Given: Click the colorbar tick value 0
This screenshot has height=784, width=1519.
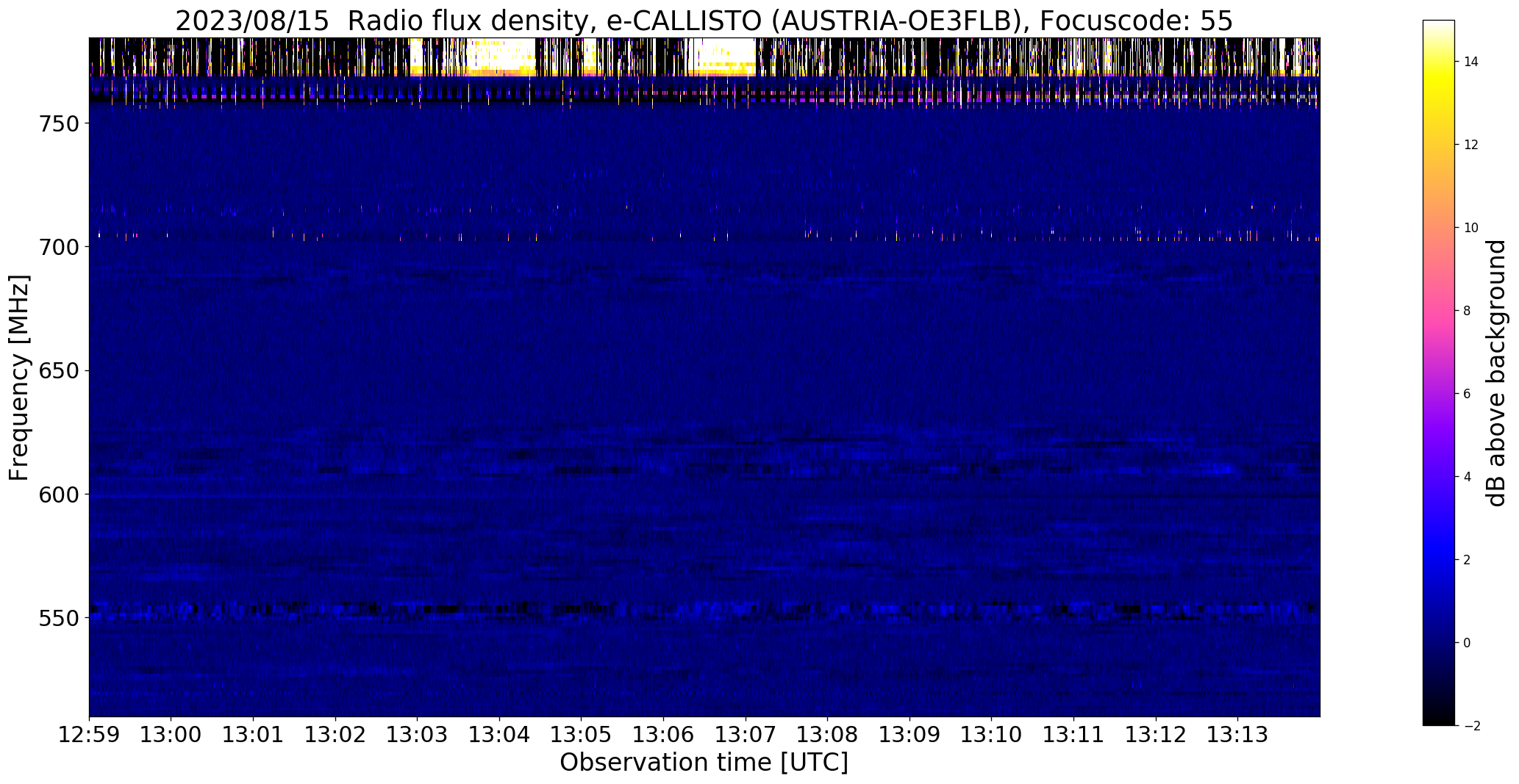Looking at the screenshot, I should (1467, 643).
